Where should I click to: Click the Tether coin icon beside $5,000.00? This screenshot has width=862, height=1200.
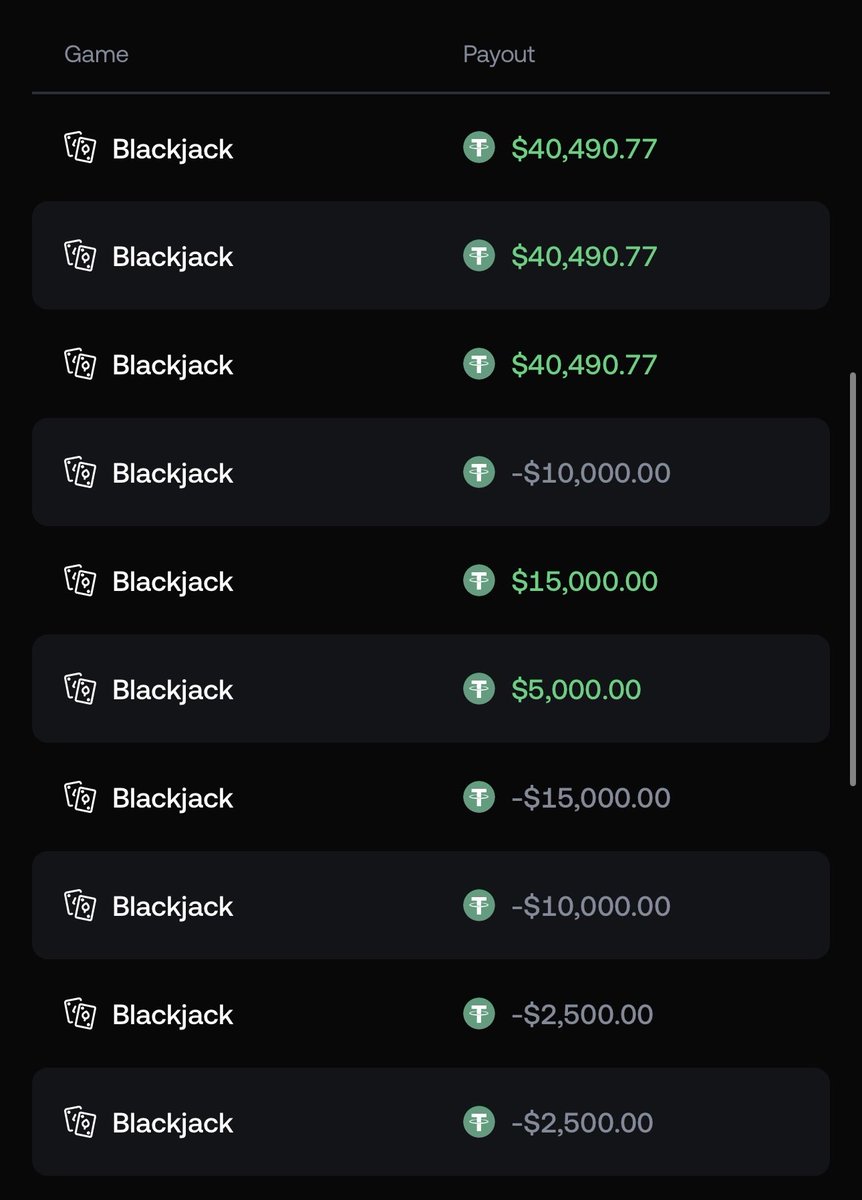click(479, 689)
